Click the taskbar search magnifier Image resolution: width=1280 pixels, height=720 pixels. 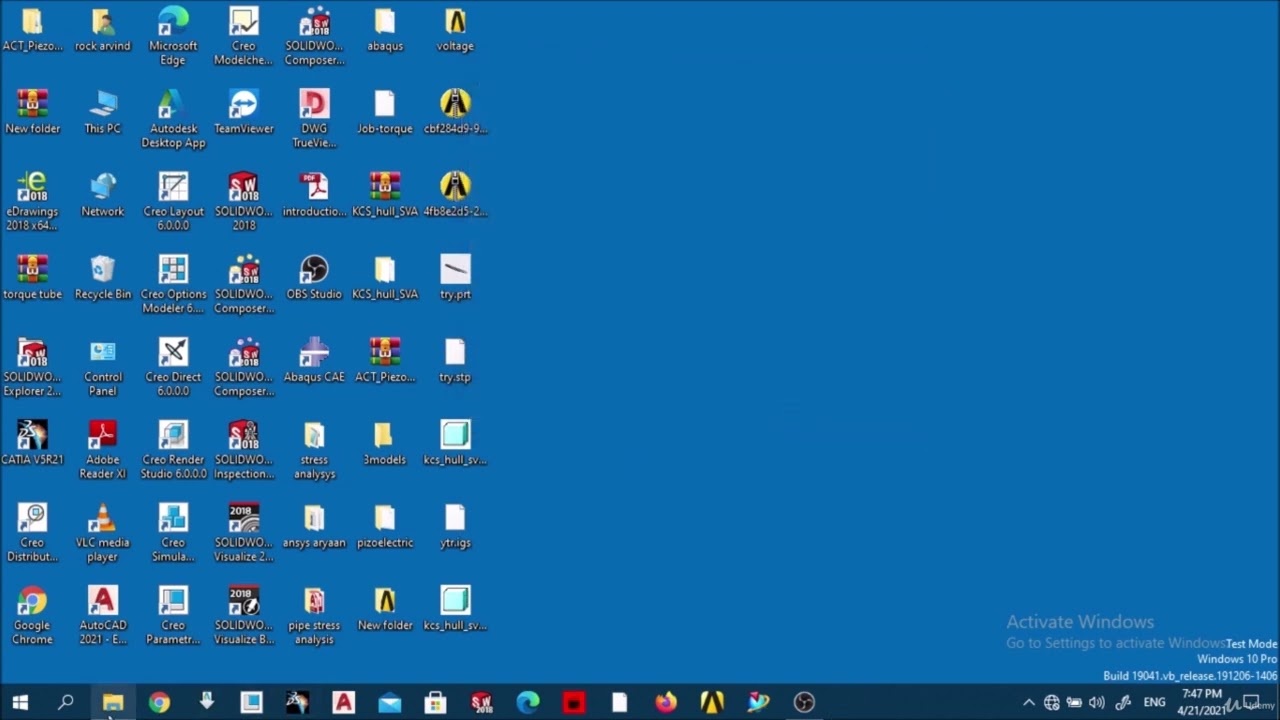pos(66,702)
